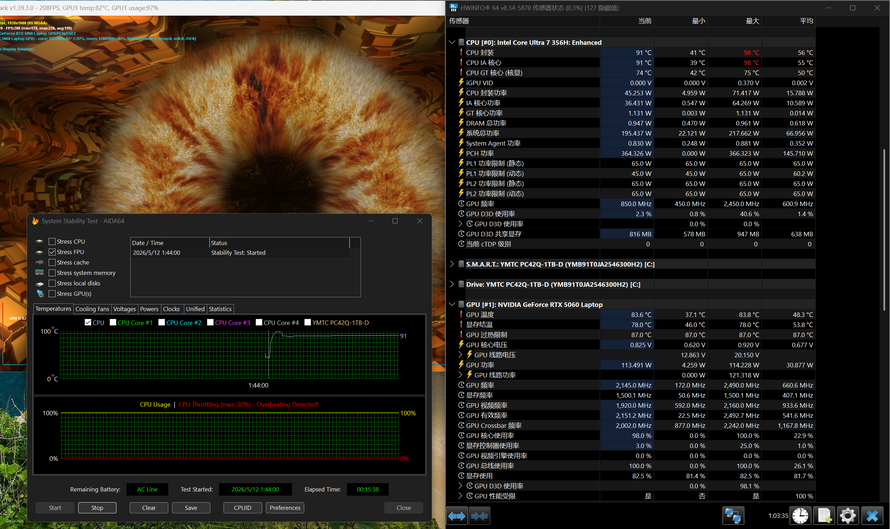Expand the GPU 线路电压 row
Screen dimensions: 890x529
click(460, 355)
